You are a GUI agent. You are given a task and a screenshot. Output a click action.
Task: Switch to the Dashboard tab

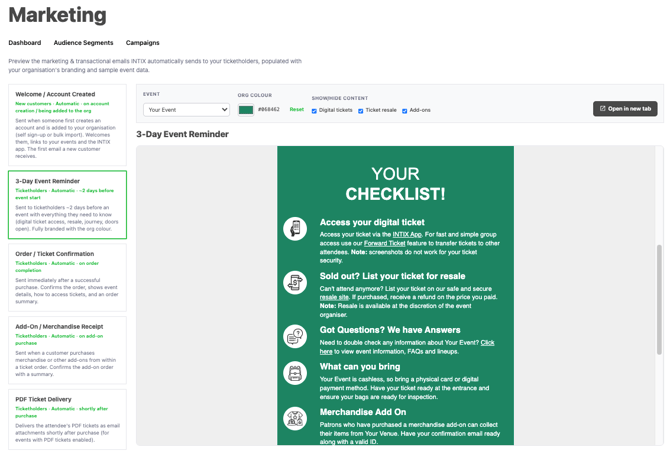coord(25,43)
